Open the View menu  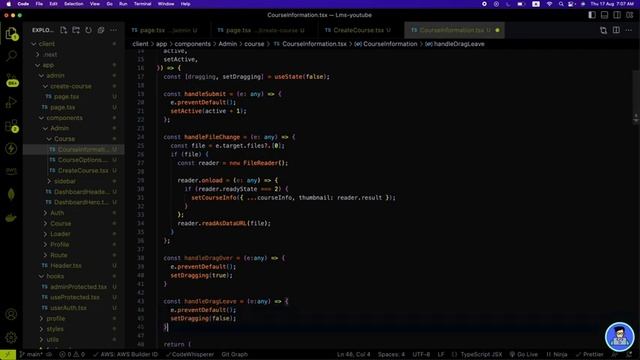pos(95,4)
